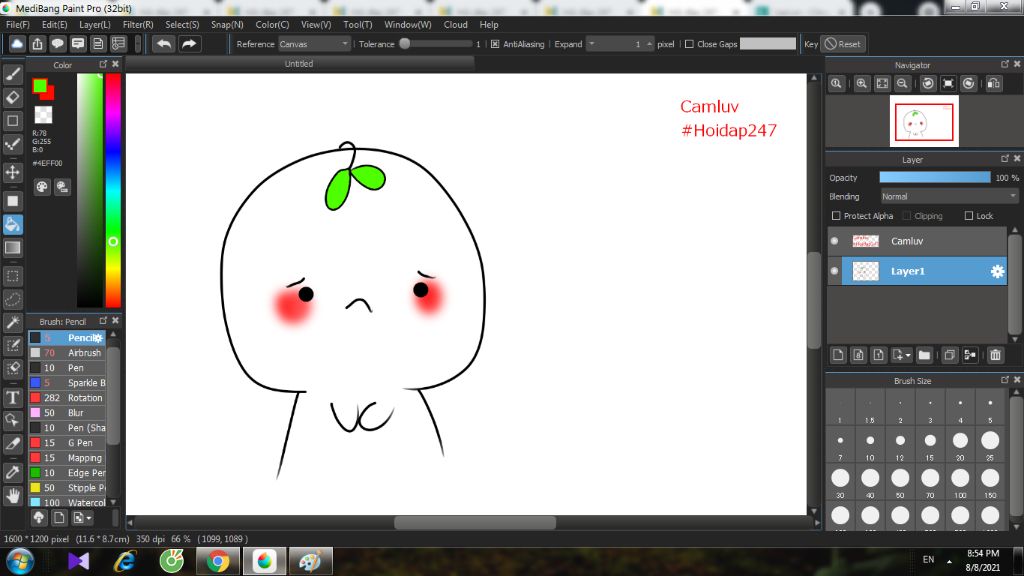The image size is (1024, 576).
Task: Undock the Brush Size panel with the pop-out icon
Action: pyautogui.click(x=1005, y=379)
